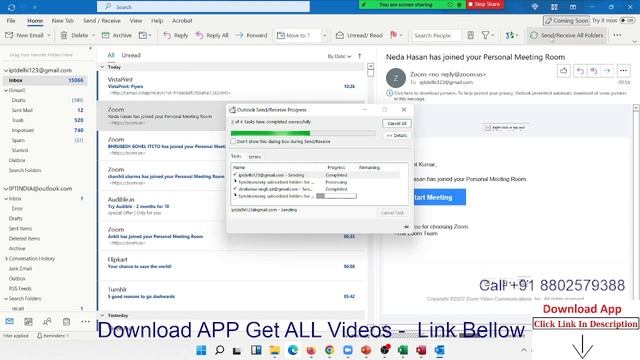Open the Acrobat tab
640x360 pixels.
click(182, 20)
